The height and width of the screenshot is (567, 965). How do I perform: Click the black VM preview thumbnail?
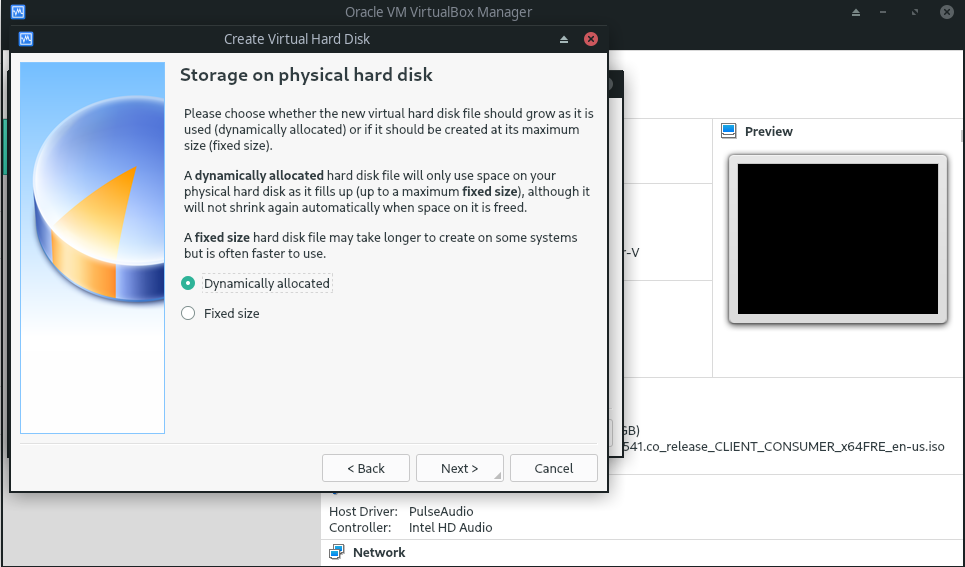[x=837, y=239]
